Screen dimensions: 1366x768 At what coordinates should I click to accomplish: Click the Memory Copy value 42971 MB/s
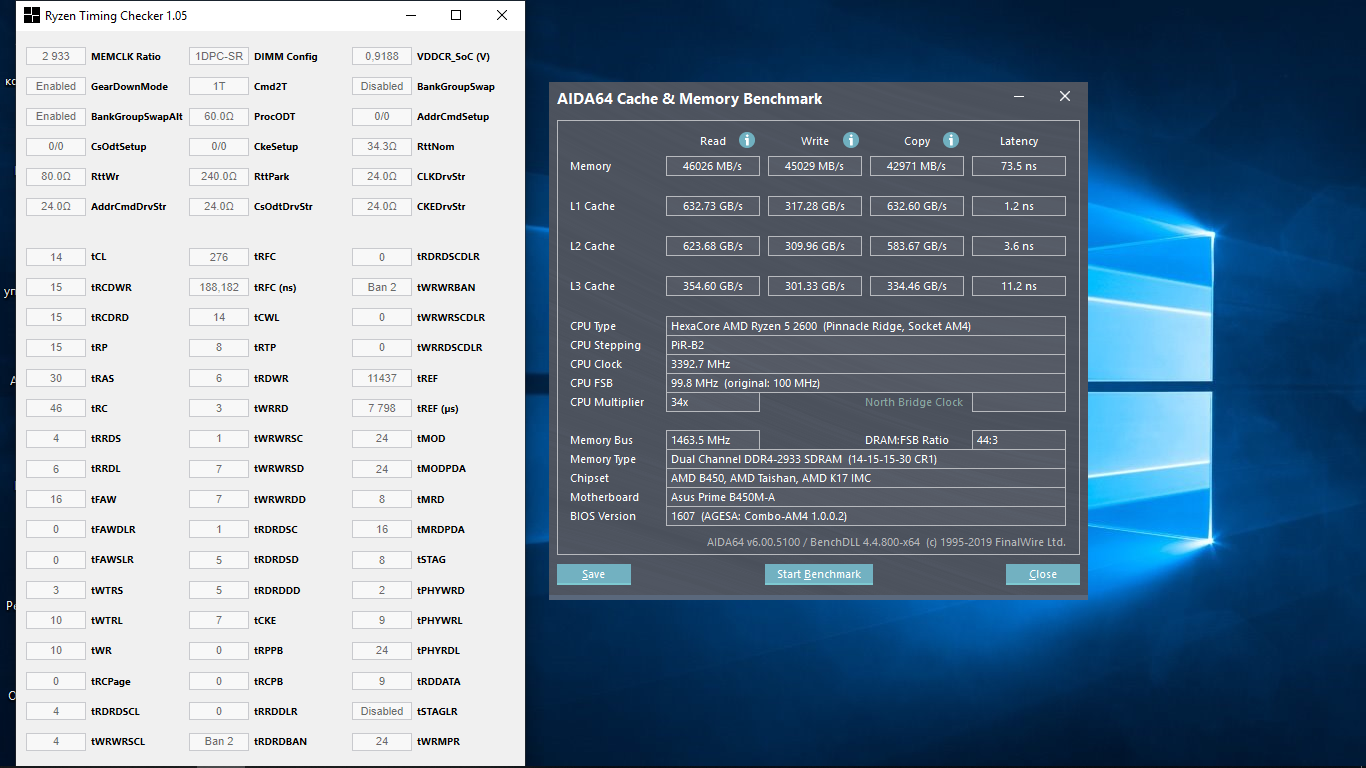point(917,166)
